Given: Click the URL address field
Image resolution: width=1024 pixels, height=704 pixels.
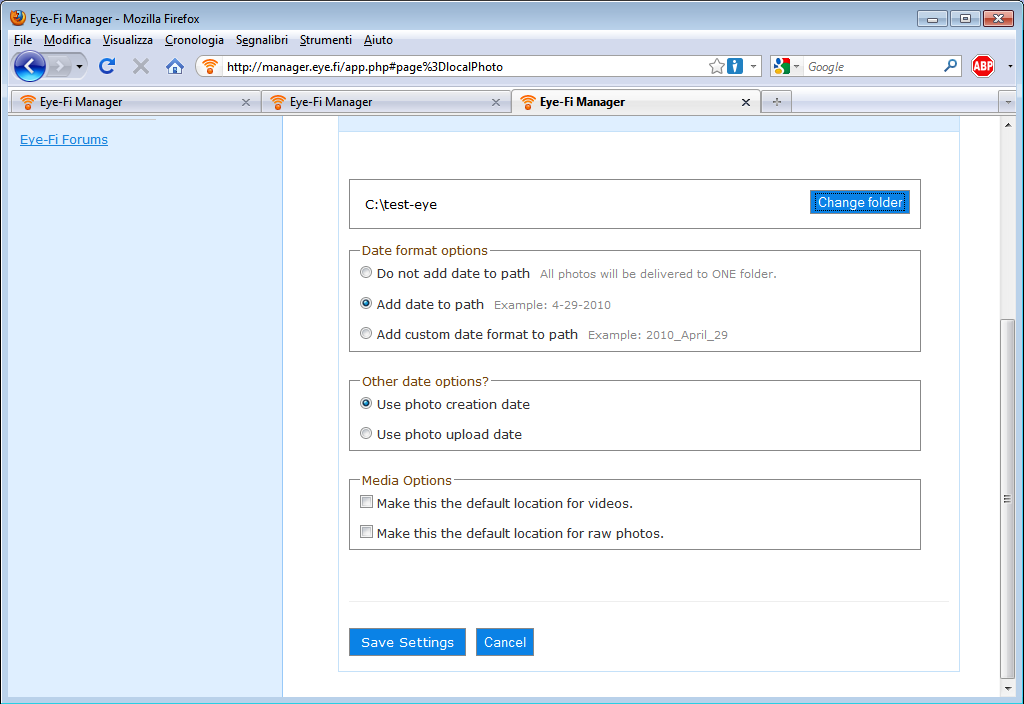Looking at the screenshot, I should click(x=465, y=67).
